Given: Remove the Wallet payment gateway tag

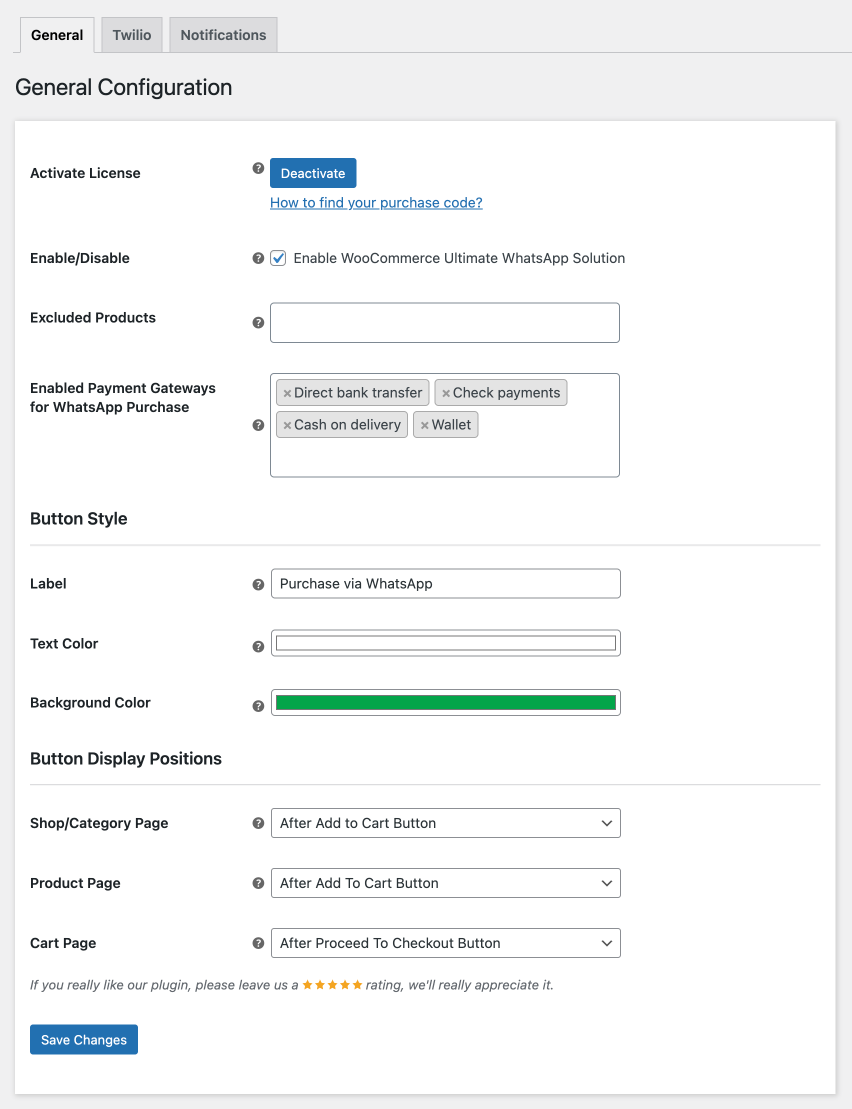Looking at the screenshot, I should [425, 425].
